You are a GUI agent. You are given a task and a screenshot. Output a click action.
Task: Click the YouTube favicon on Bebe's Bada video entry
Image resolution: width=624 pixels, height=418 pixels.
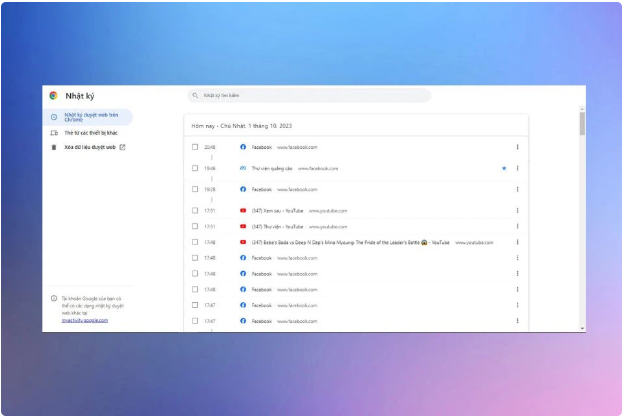(243, 242)
